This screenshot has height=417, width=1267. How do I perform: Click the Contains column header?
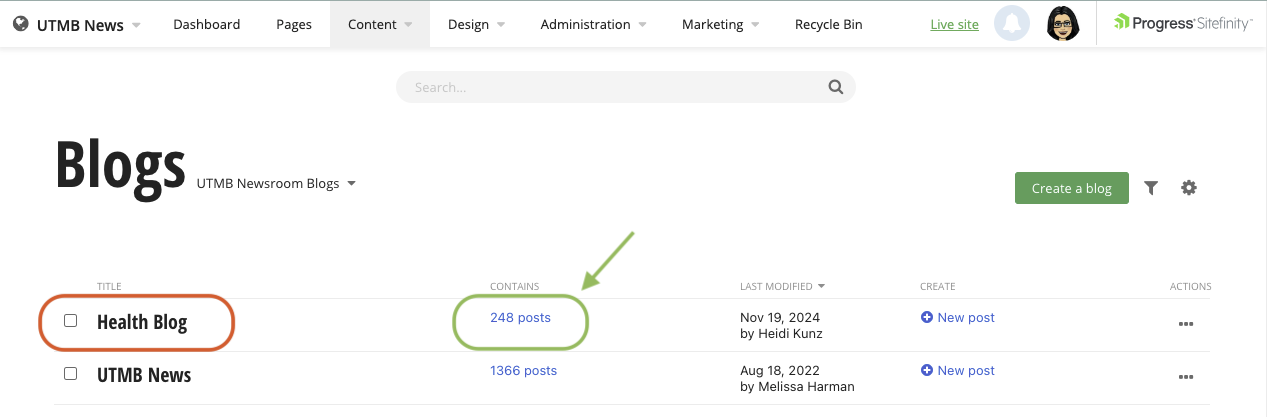click(514, 287)
